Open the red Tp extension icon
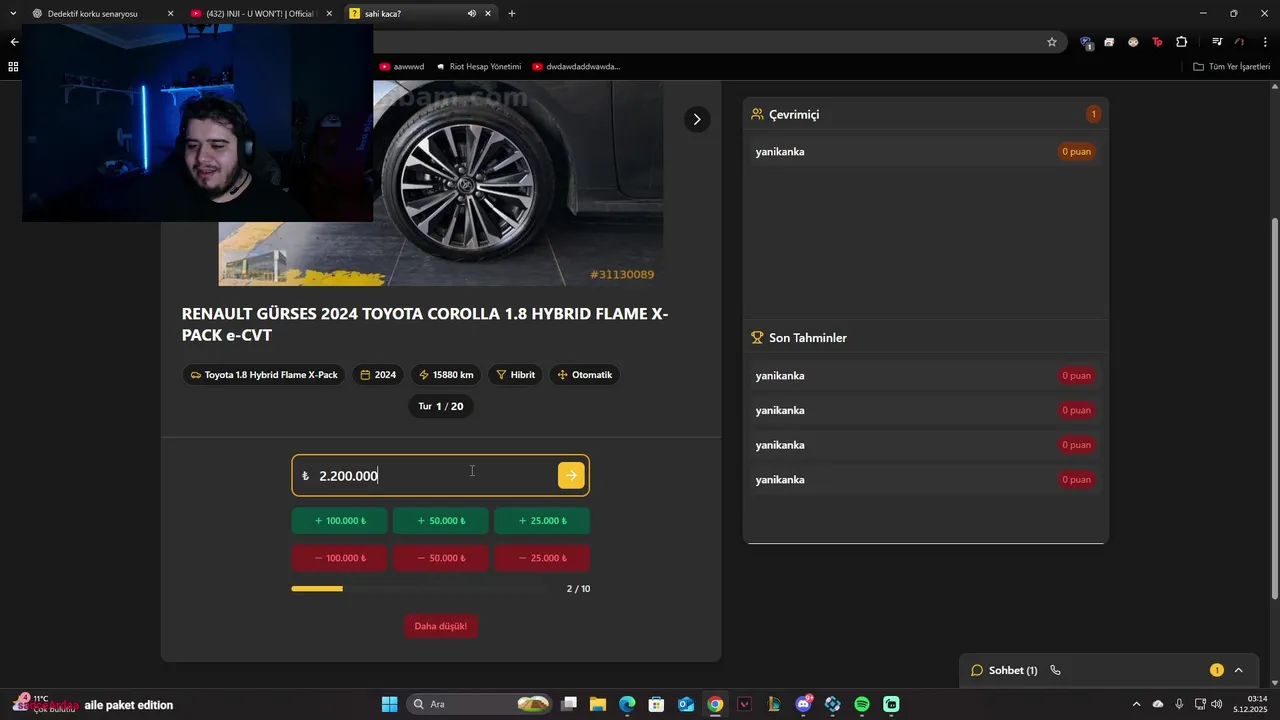1280x720 pixels. [x=1157, y=42]
